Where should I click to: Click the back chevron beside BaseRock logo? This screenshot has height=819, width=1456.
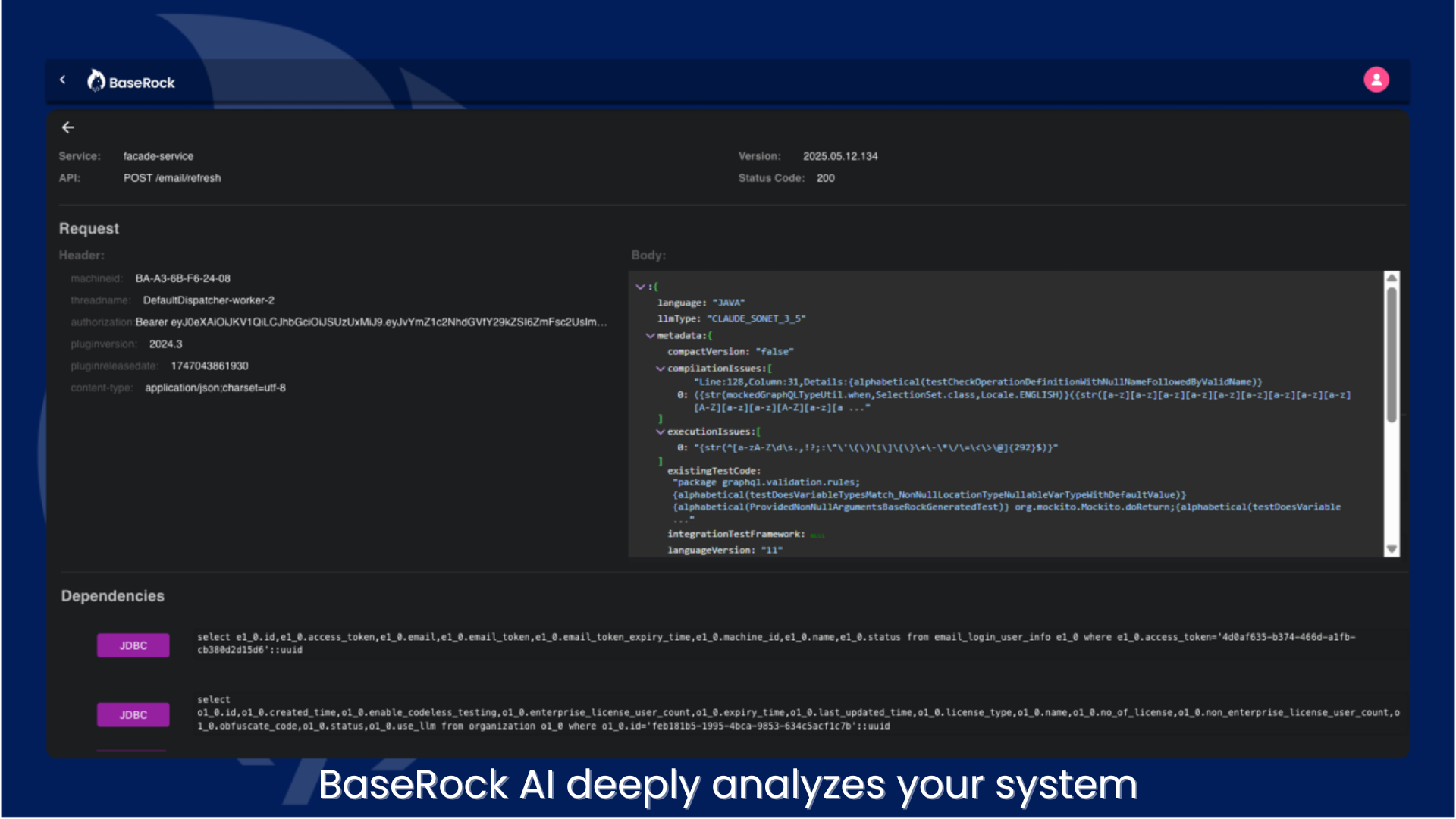[x=63, y=80]
